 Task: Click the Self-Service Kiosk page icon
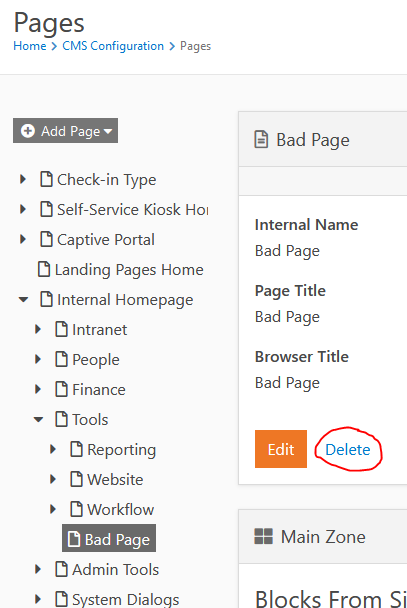coord(47,209)
